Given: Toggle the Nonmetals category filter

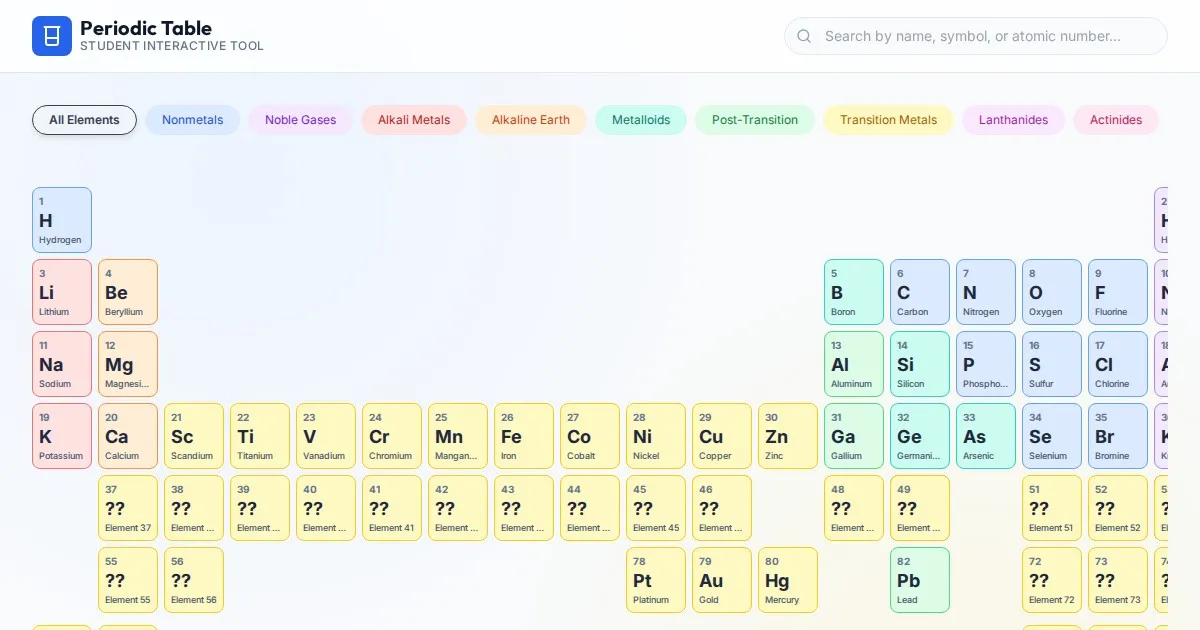Looking at the screenshot, I should click(x=192, y=120).
